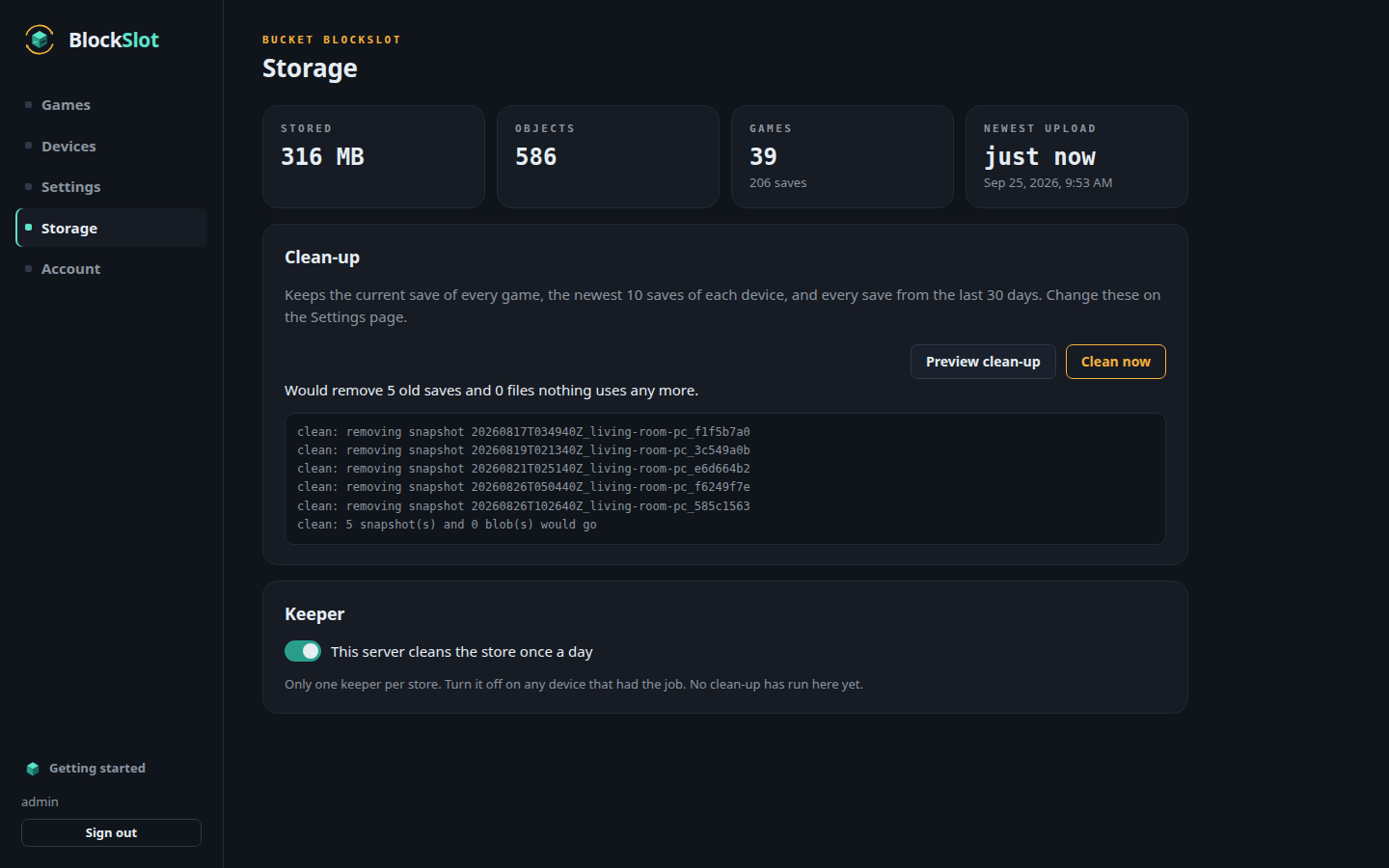
Task: Click the 'Sep 25, 2026, 9:53 AM' timestamp
Action: 1048,183
